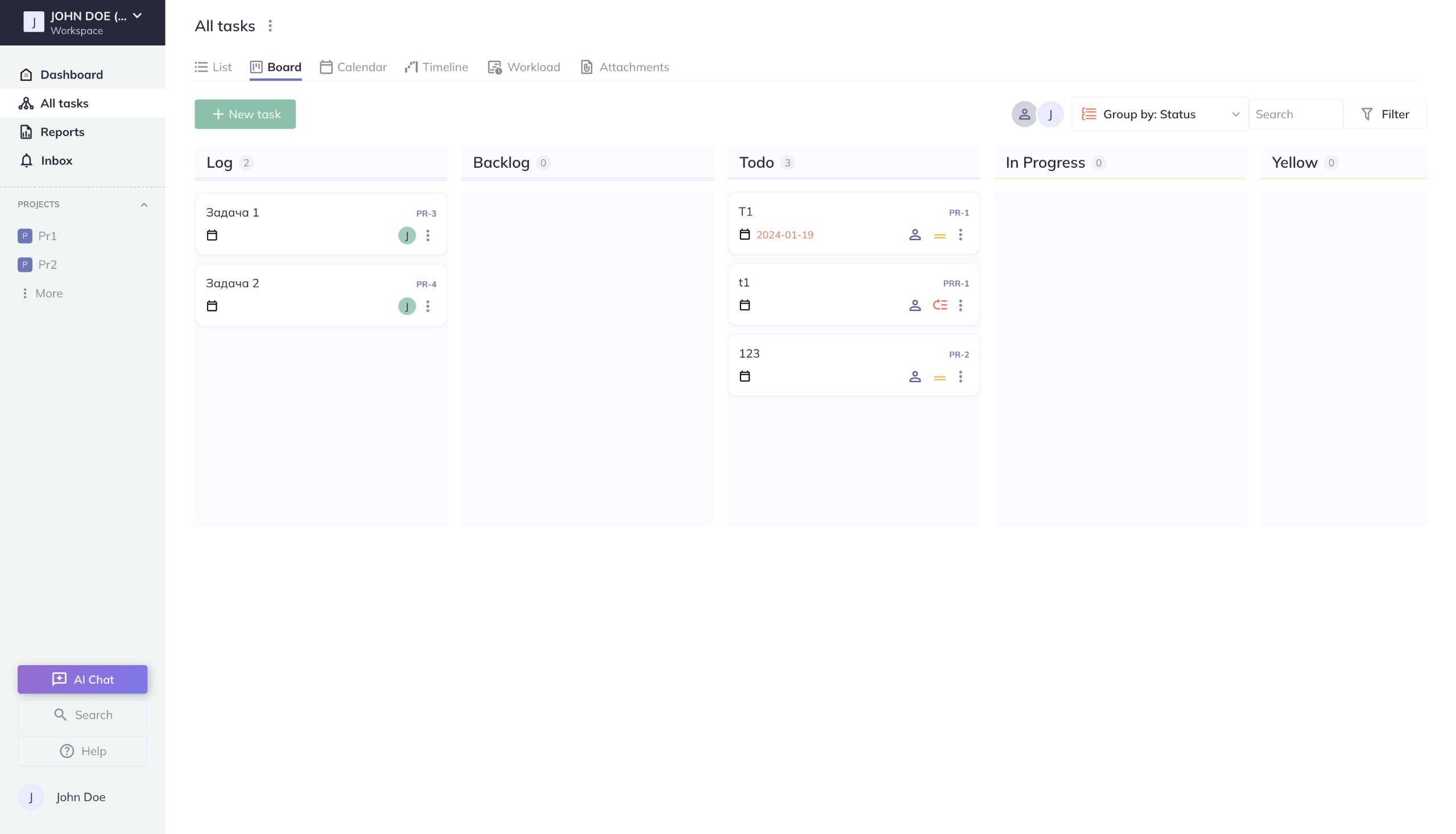Collapse the Projects section
The height and width of the screenshot is (834, 1456).
[x=144, y=205]
